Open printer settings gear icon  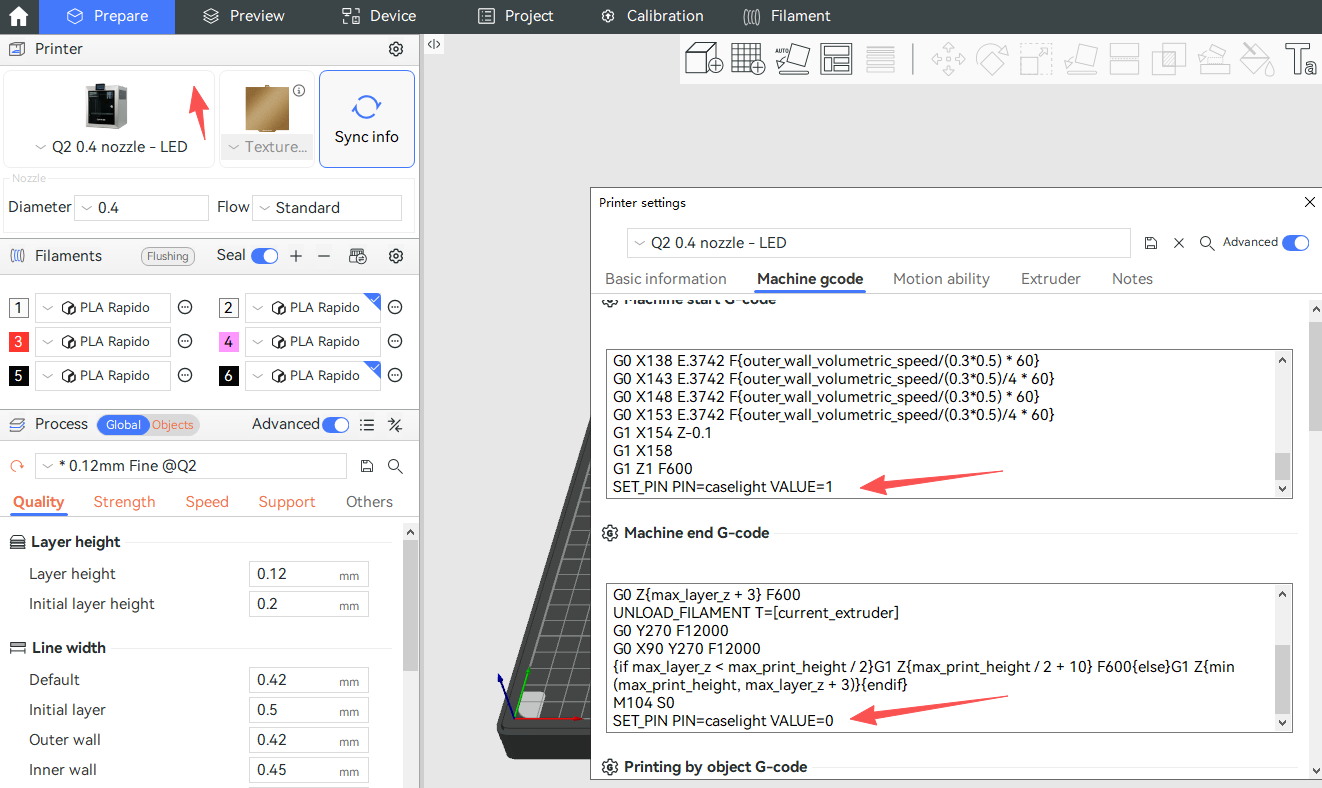click(396, 49)
